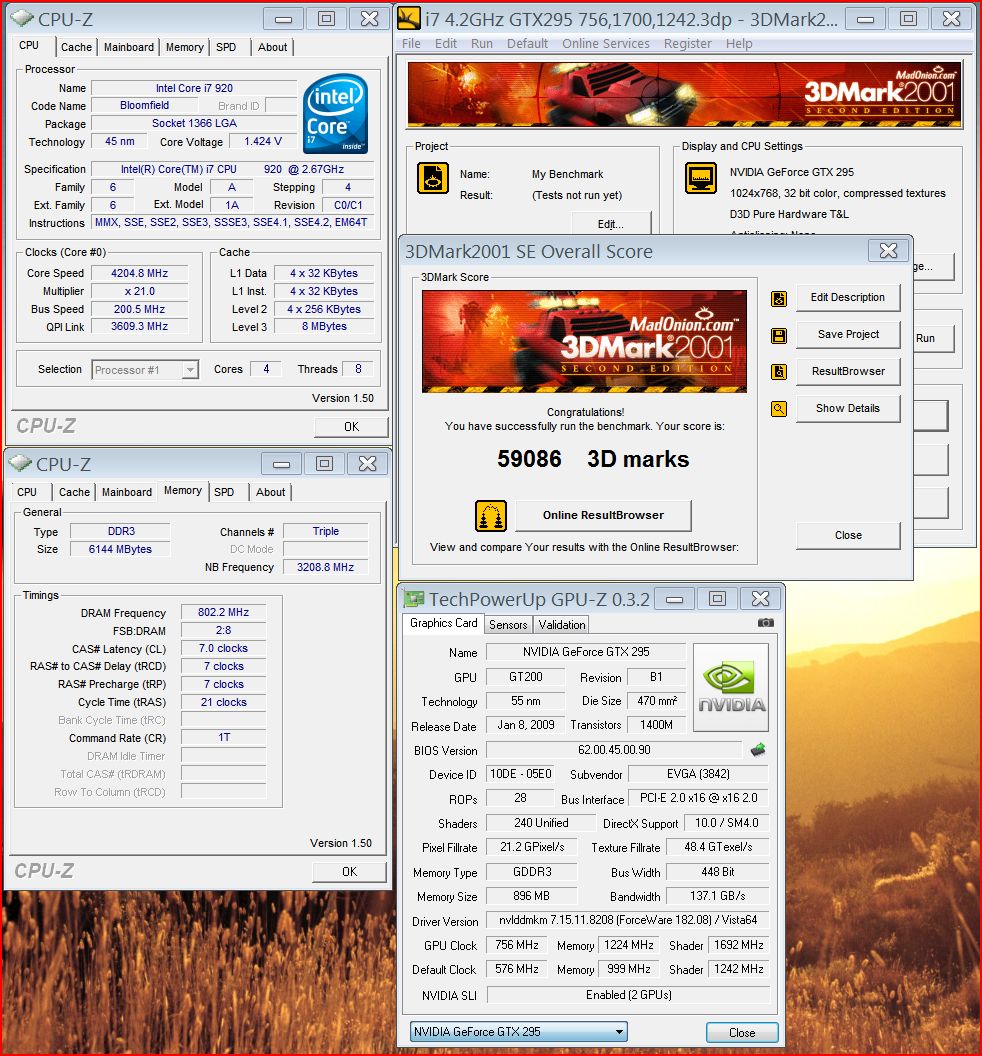Click the Display and CPU Settings monitor icon
The image size is (982, 1056).
point(700,178)
